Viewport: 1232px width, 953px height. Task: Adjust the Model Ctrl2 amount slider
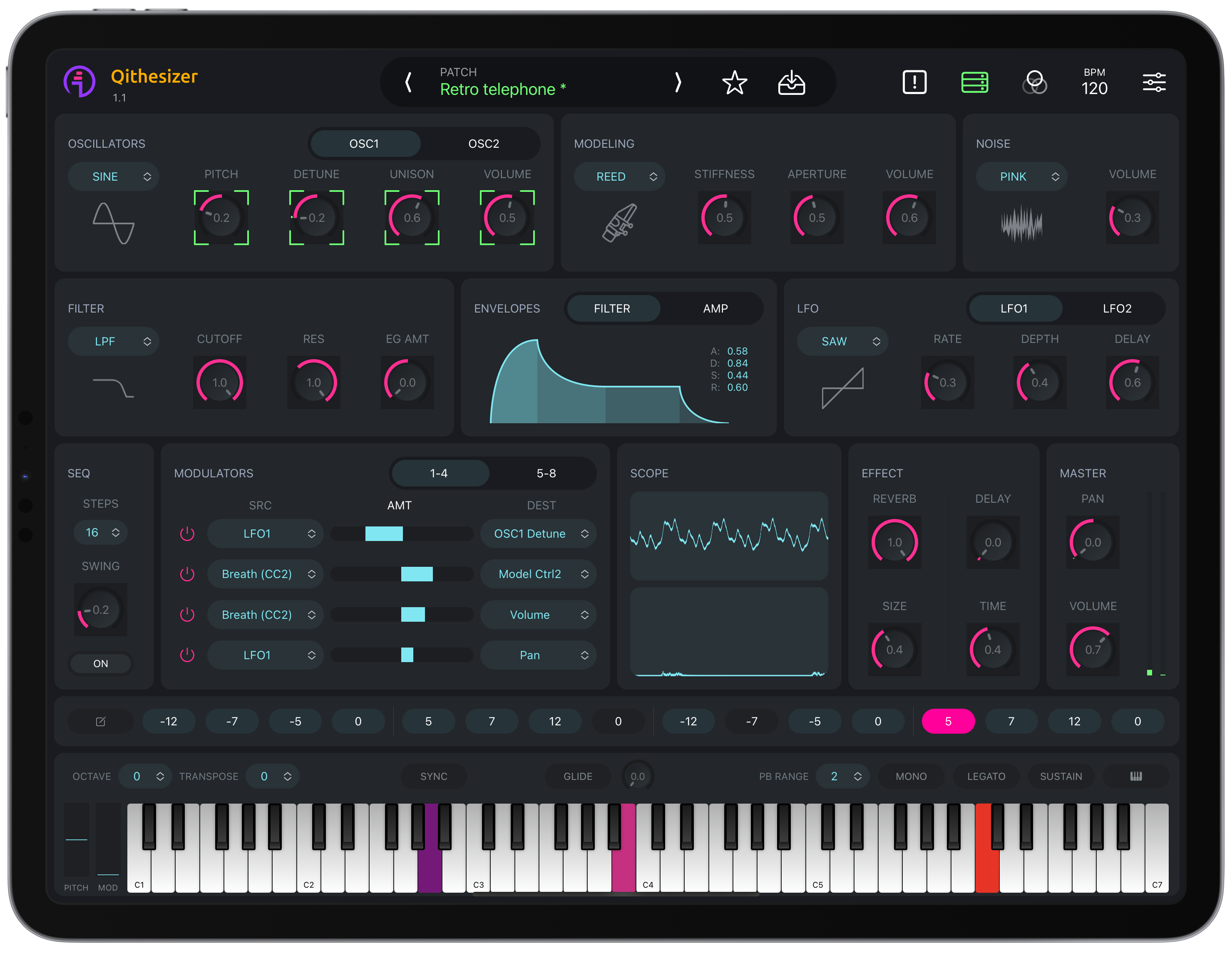pyautogui.click(x=402, y=574)
